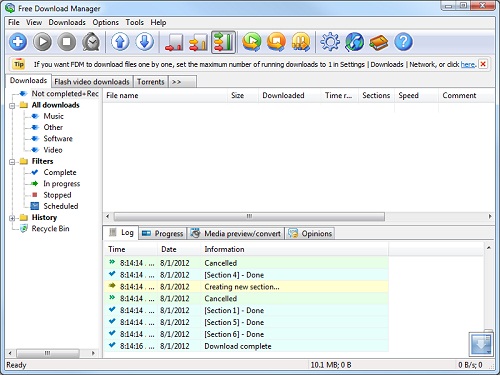This screenshot has height=375, width=500.
Task: Select the '[Section 4] - Done' log row
Action: pos(247,275)
